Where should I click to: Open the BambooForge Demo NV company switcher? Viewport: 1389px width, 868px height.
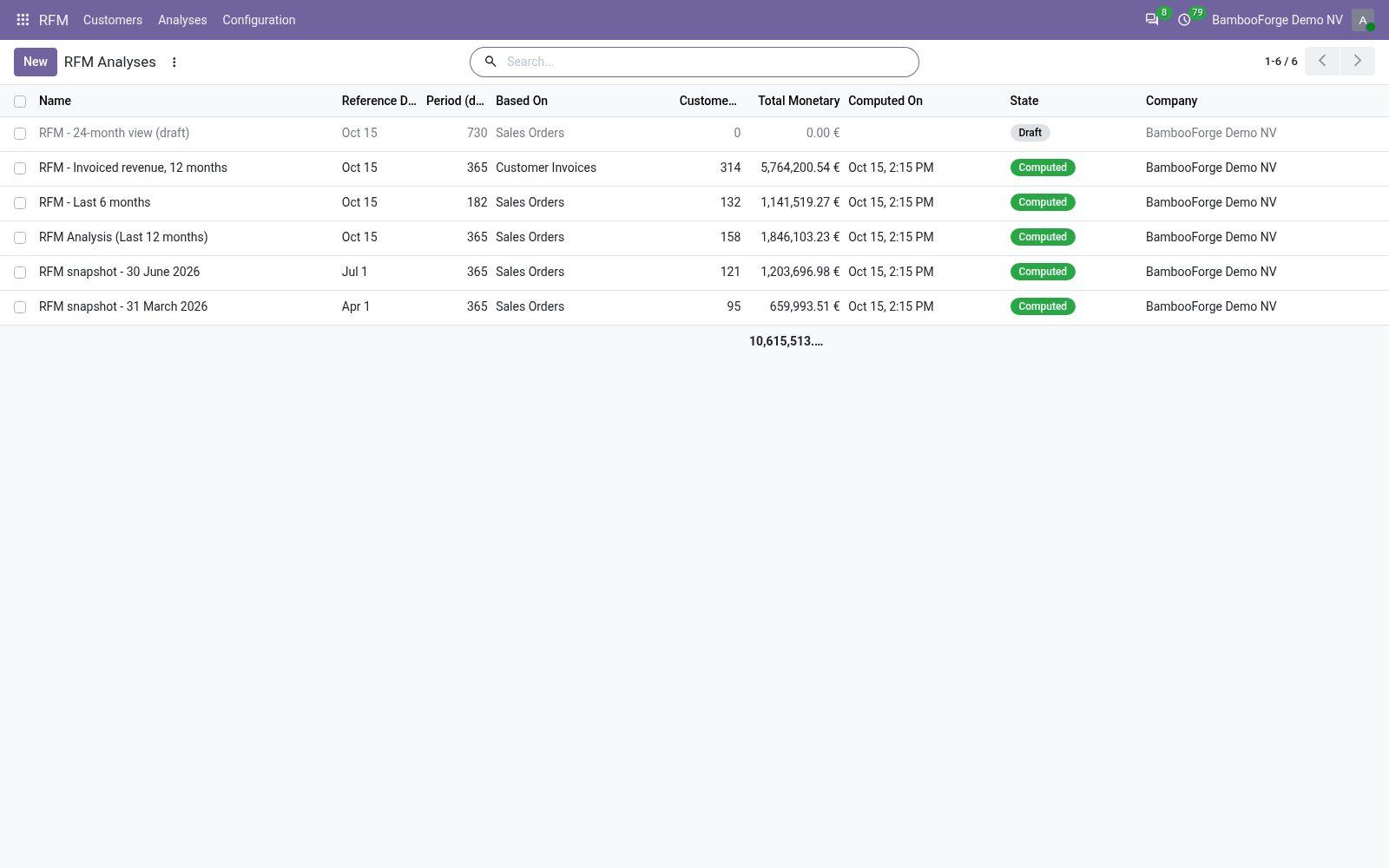(1277, 20)
